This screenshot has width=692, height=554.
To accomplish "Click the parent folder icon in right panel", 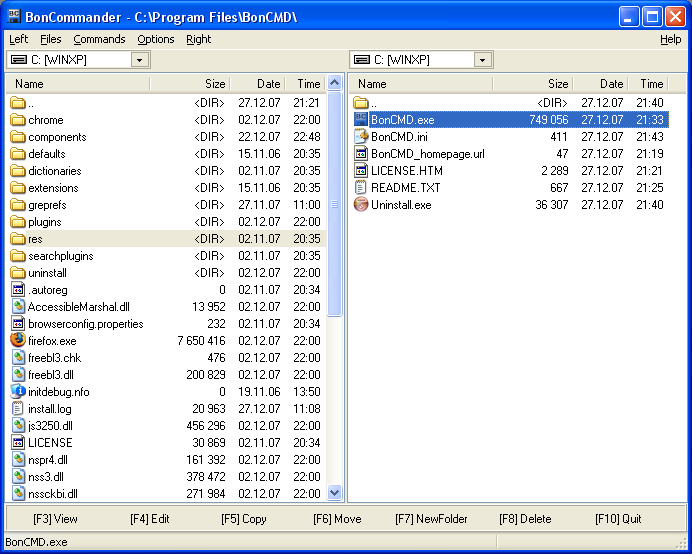I will [361, 103].
